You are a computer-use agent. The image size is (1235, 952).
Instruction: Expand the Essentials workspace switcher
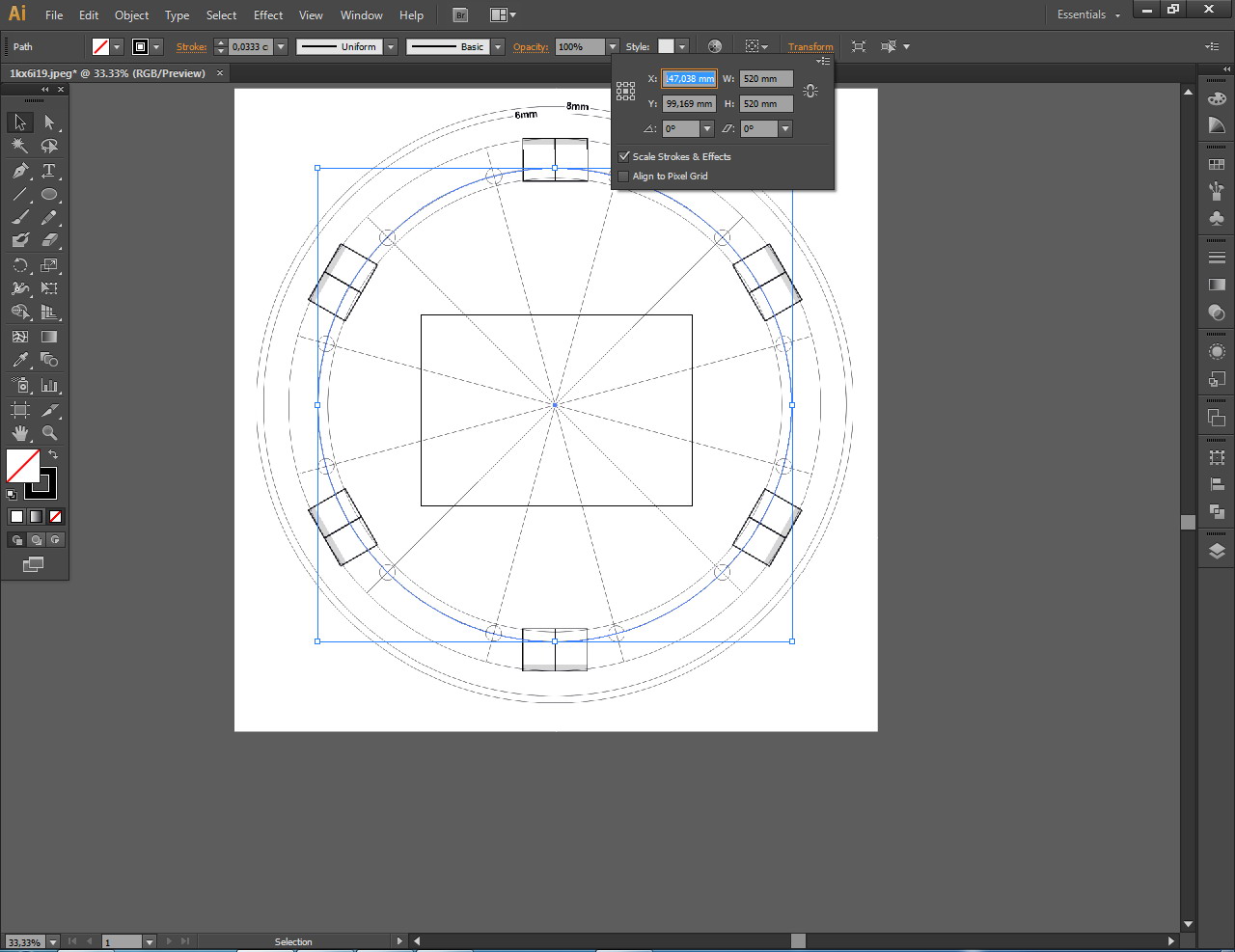point(1088,14)
